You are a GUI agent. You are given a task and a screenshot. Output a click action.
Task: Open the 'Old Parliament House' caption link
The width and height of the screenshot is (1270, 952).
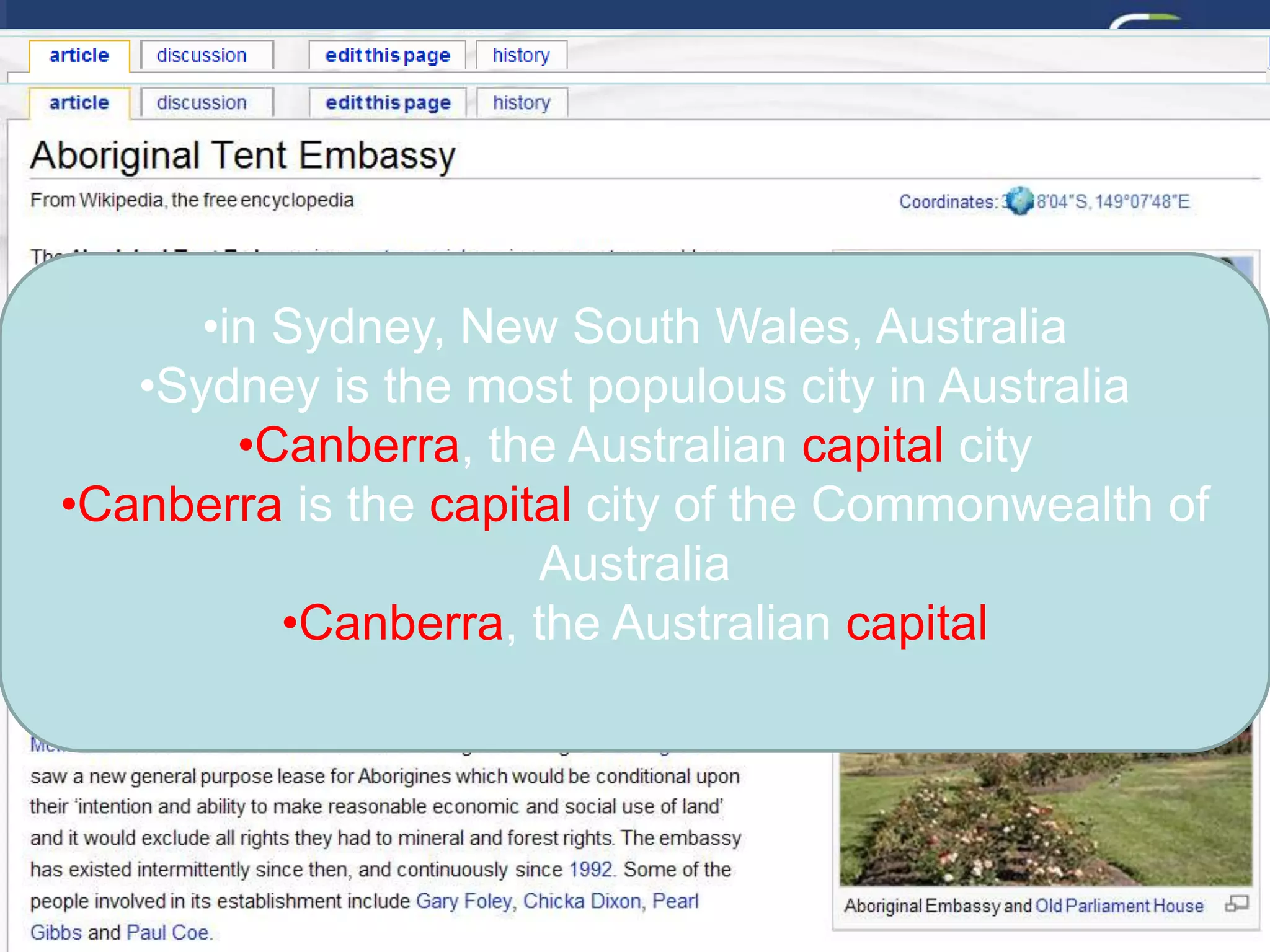1119,906
